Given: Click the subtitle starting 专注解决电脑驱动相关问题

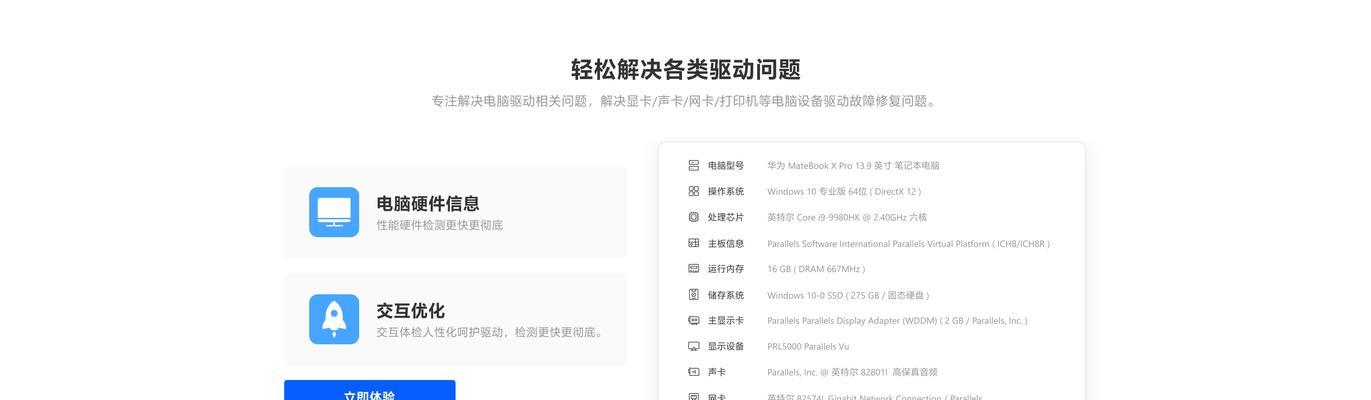Looking at the screenshot, I should pyautogui.click(x=685, y=101).
